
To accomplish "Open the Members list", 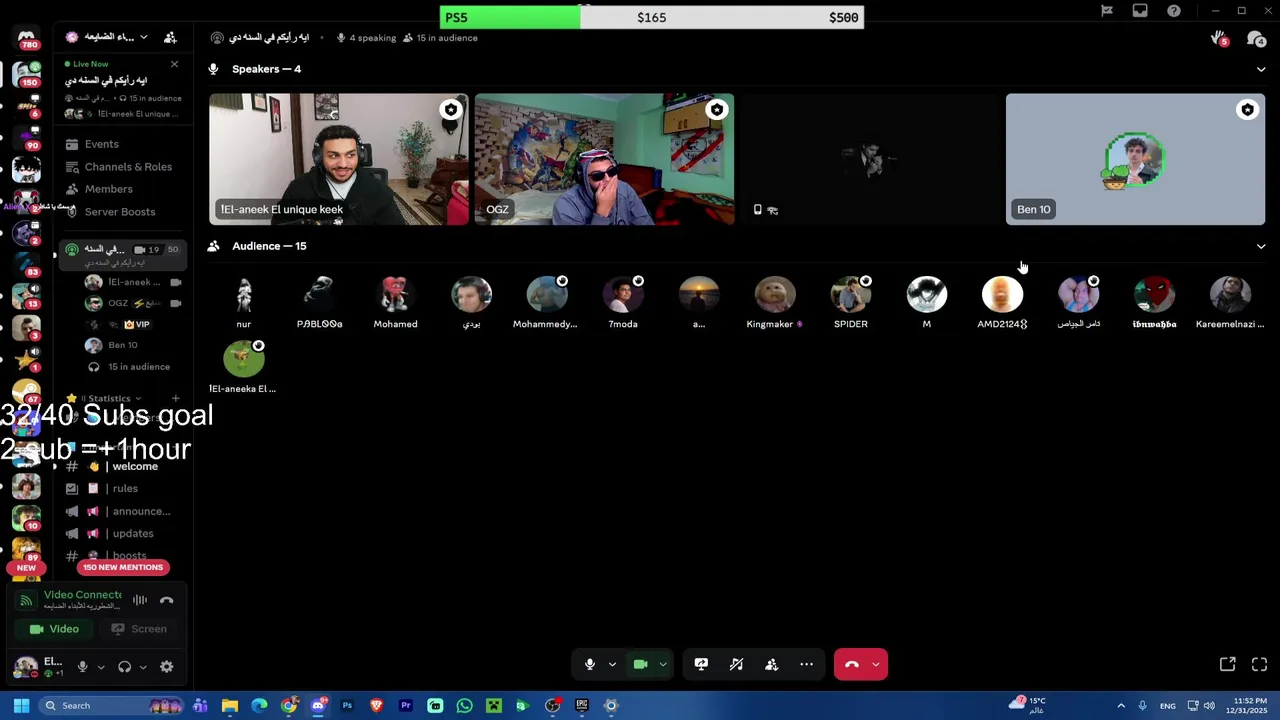I will (x=108, y=189).
